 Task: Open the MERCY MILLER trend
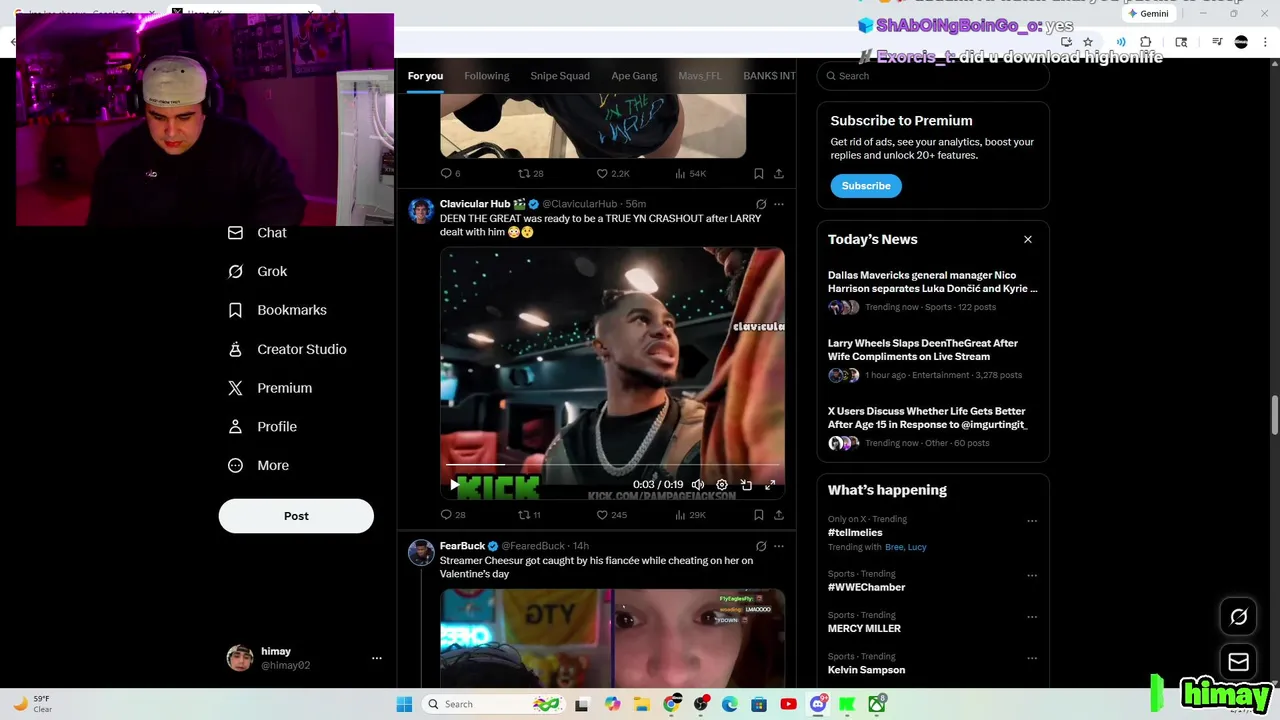pos(864,629)
